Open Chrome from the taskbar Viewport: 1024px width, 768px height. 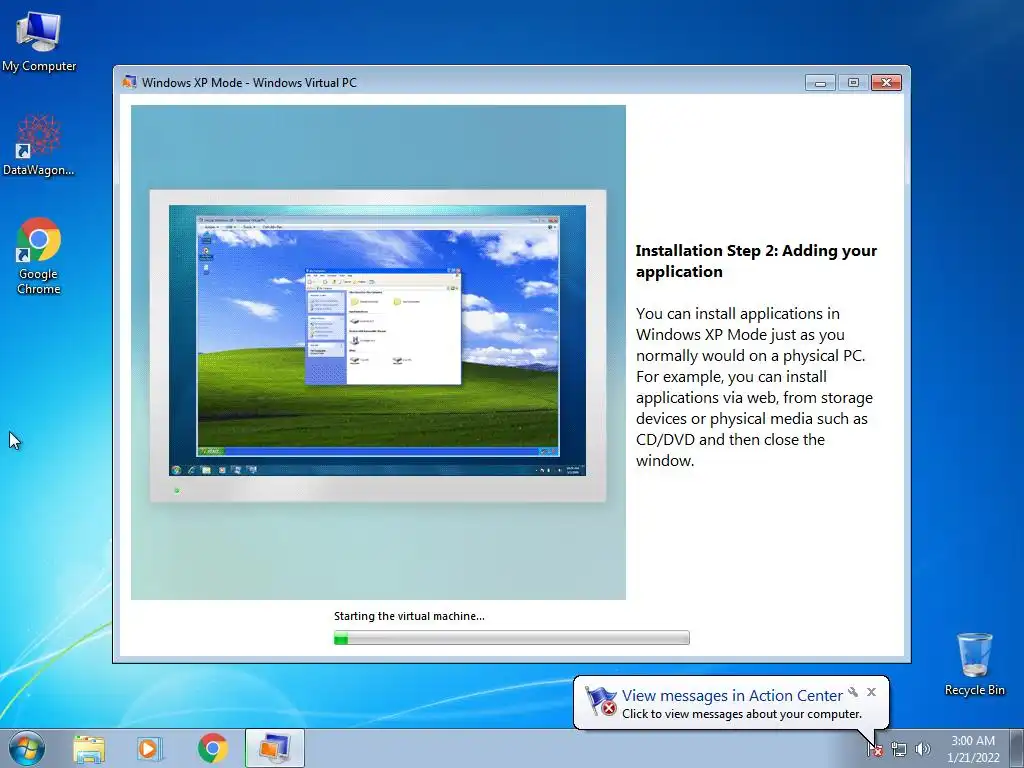click(213, 748)
